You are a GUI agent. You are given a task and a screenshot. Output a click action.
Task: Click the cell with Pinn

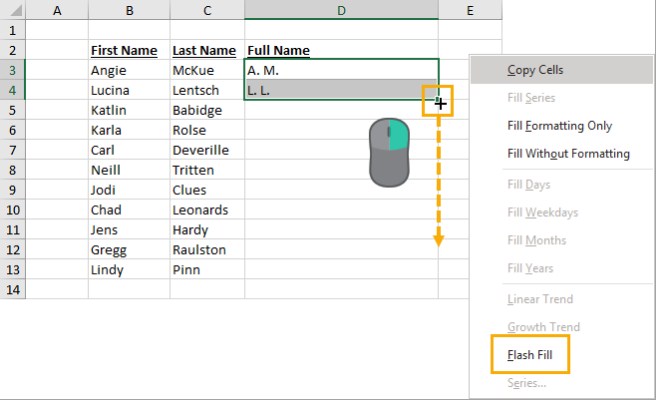[x=207, y=269]
